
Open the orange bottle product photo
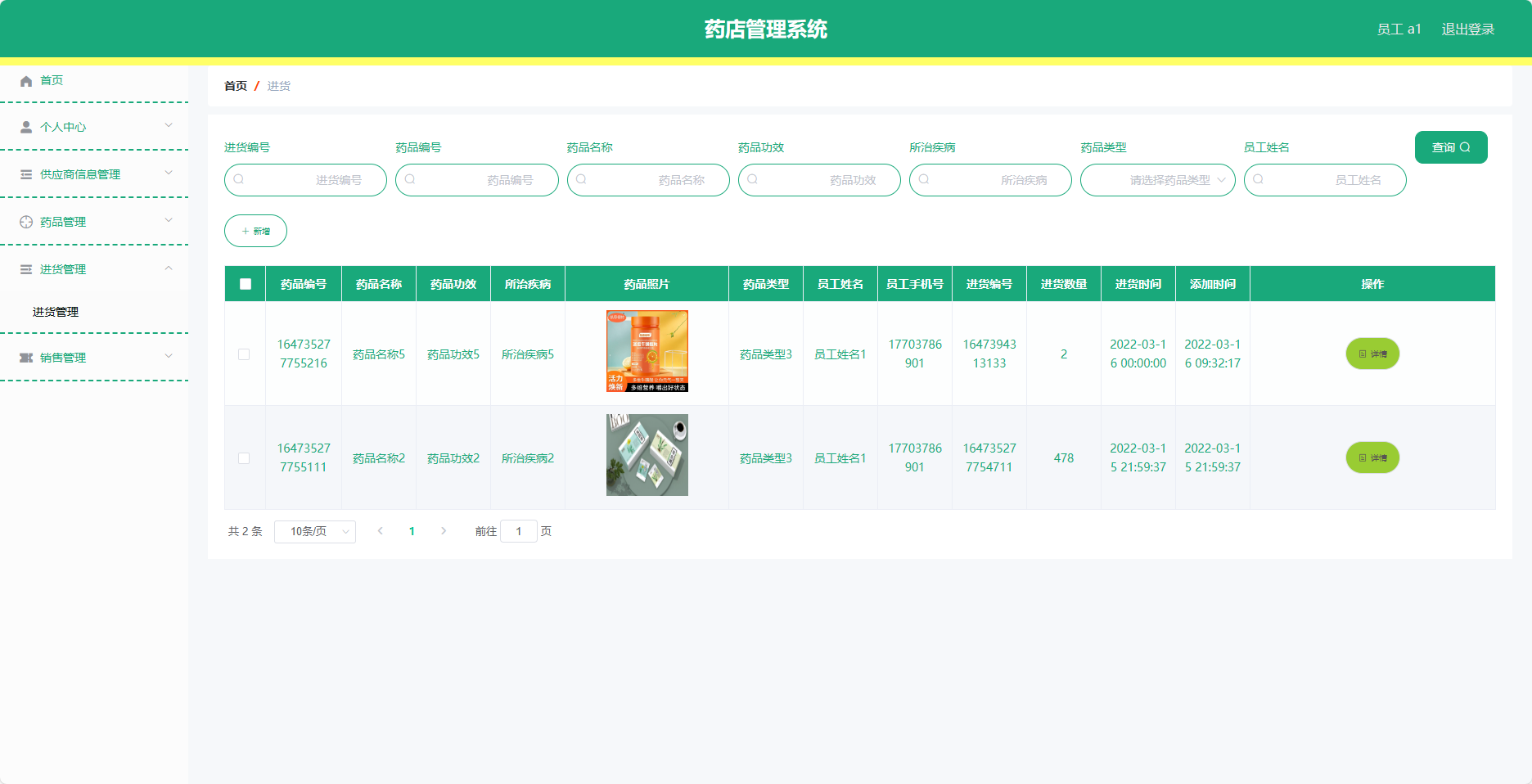[x=647, y=351]
